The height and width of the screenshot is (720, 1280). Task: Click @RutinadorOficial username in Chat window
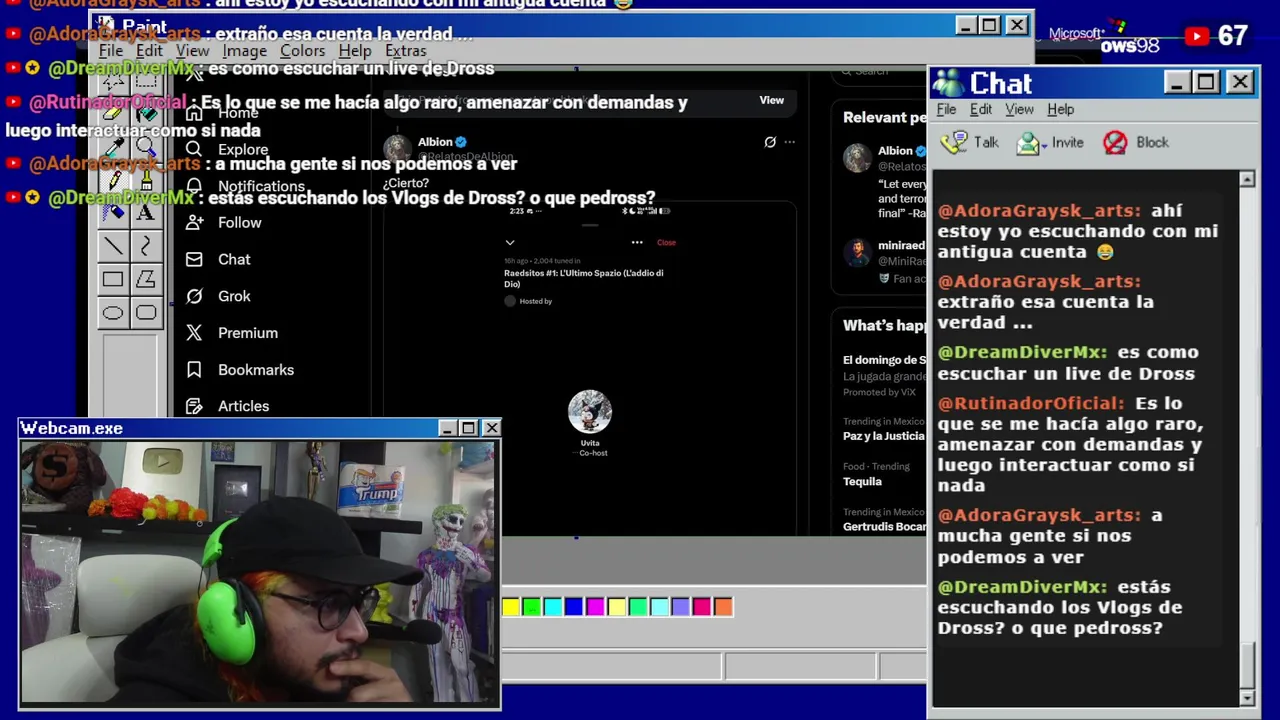tap(1031, 403)
